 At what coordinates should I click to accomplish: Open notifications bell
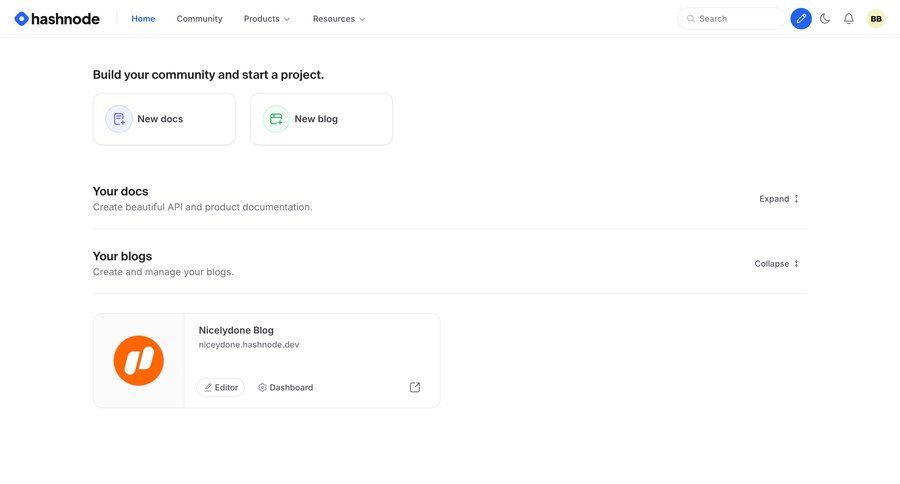click(x=848, y=19)
